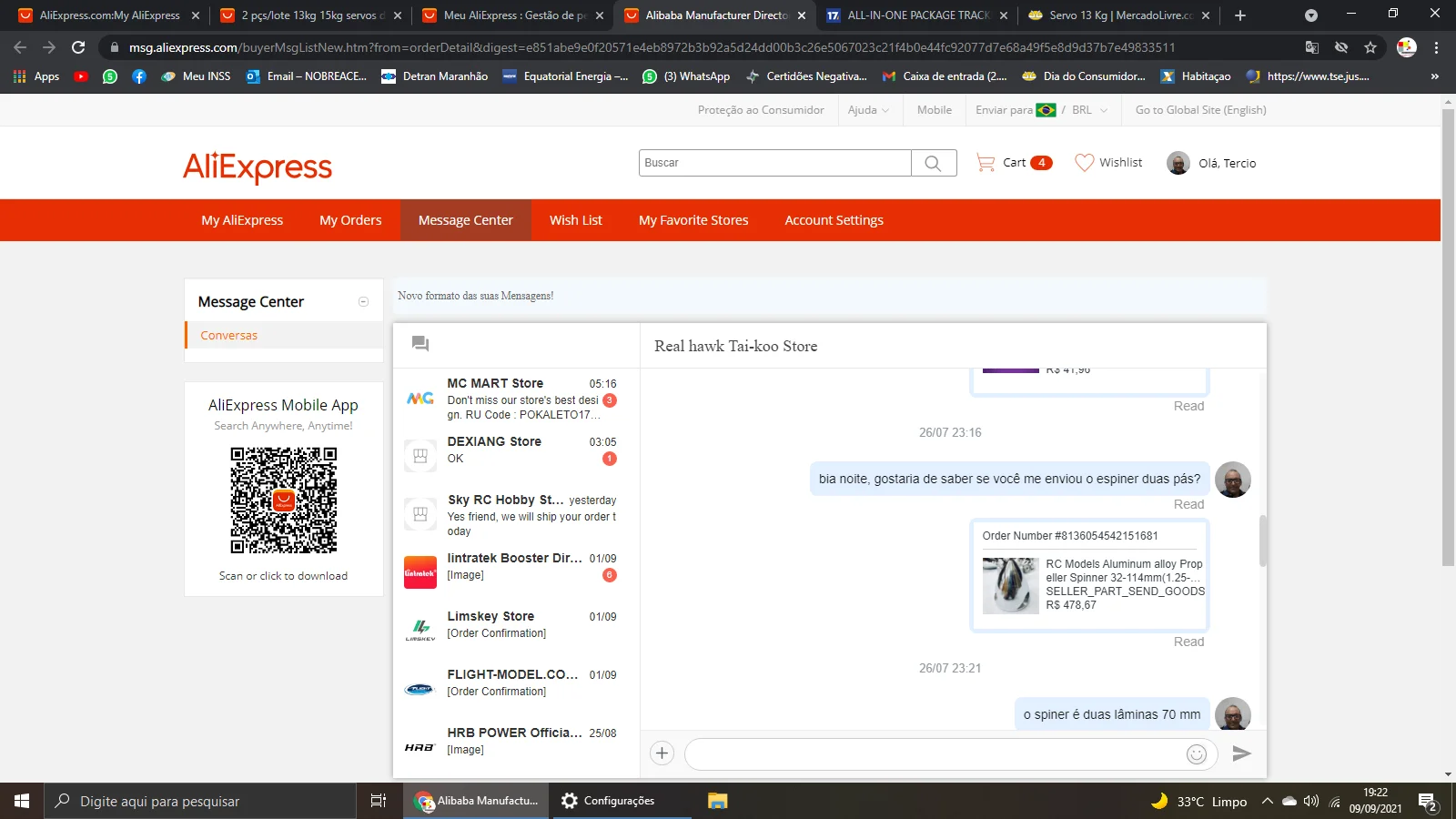Open the MC MART Store logo
1456x819 pixels.
[420, 399]
